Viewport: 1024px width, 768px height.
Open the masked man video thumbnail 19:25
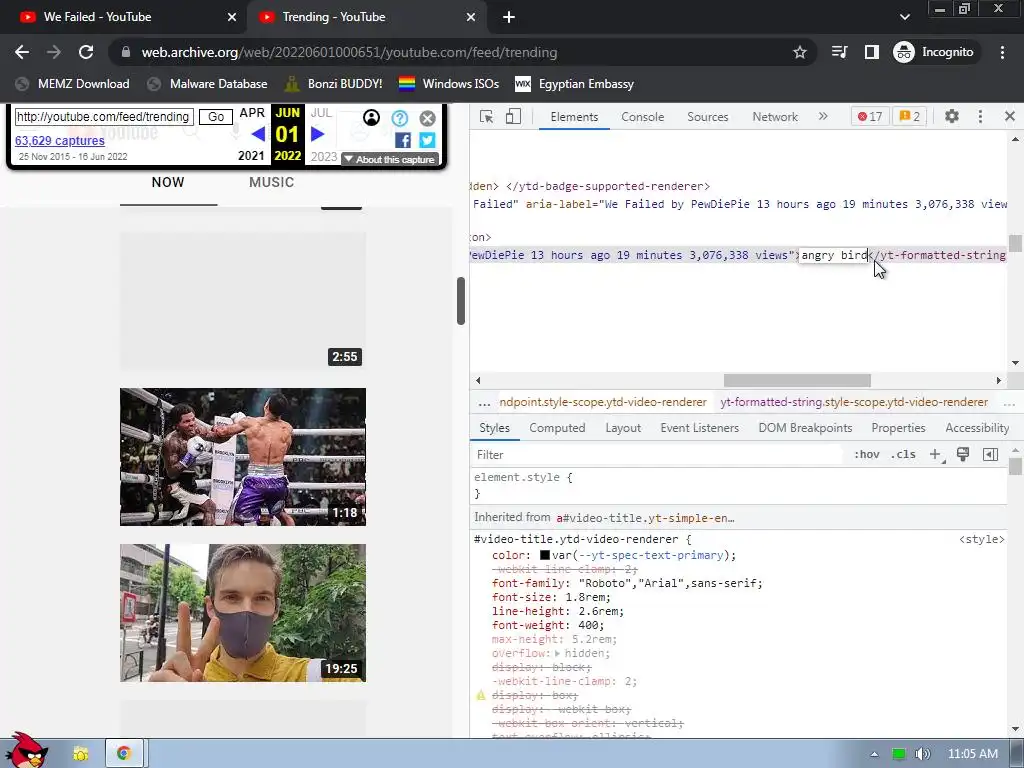[x=243, y=613]
